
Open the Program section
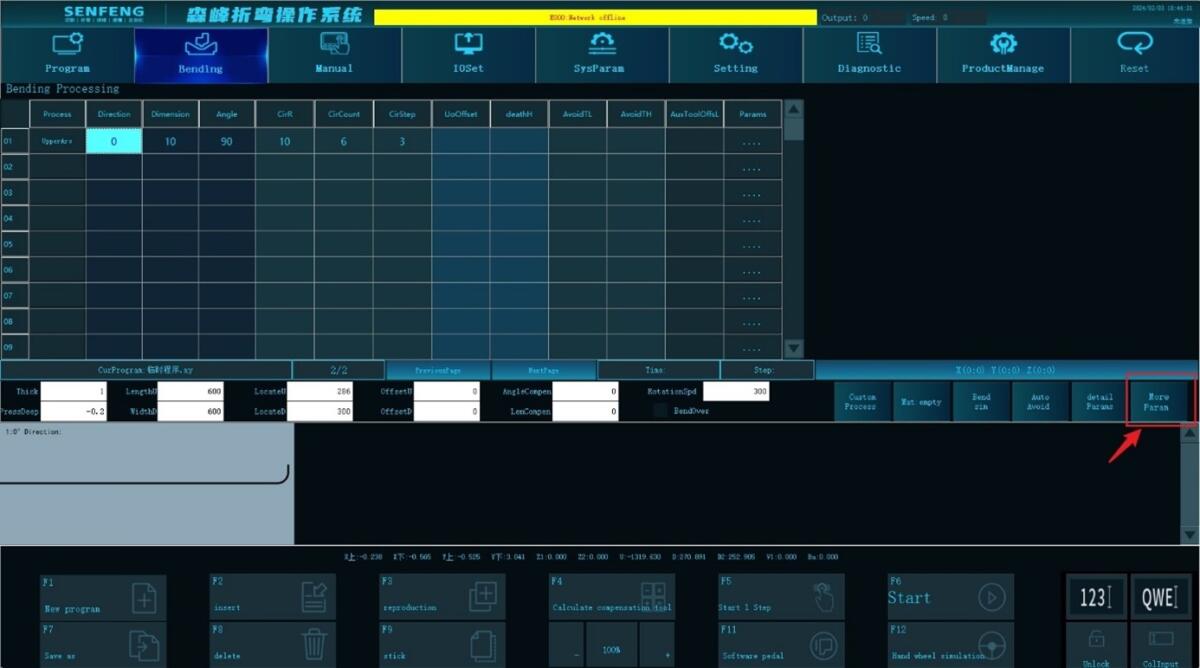click(x=67, y=54)
